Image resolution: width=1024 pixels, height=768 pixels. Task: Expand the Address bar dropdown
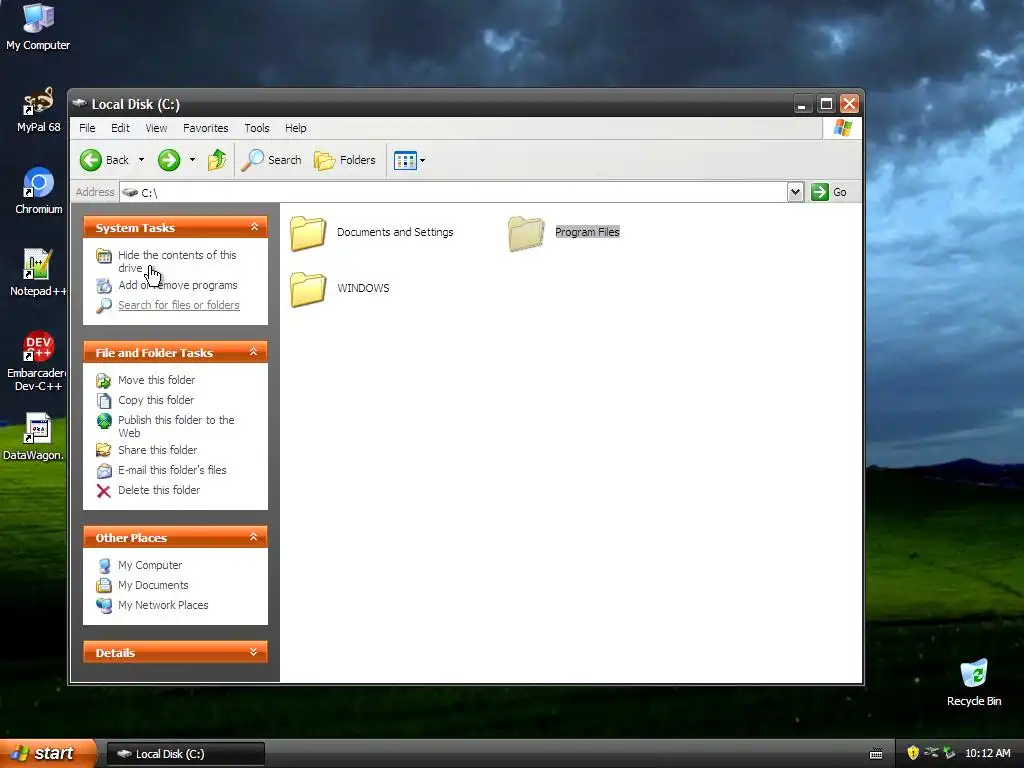(x=795, y=192)
